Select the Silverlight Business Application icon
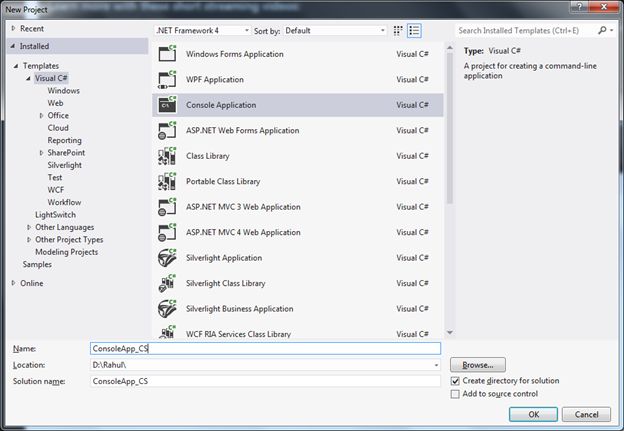Viewport: 624px width, 431px height. 167,309
